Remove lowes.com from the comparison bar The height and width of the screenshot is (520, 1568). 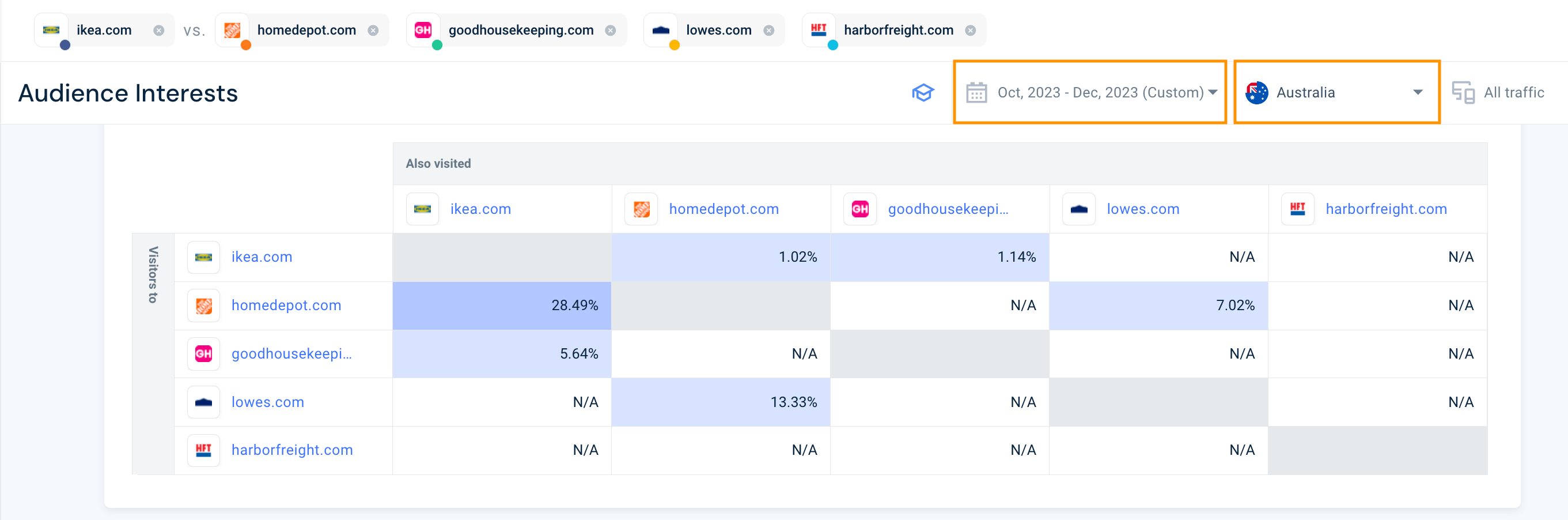(769, 31)
